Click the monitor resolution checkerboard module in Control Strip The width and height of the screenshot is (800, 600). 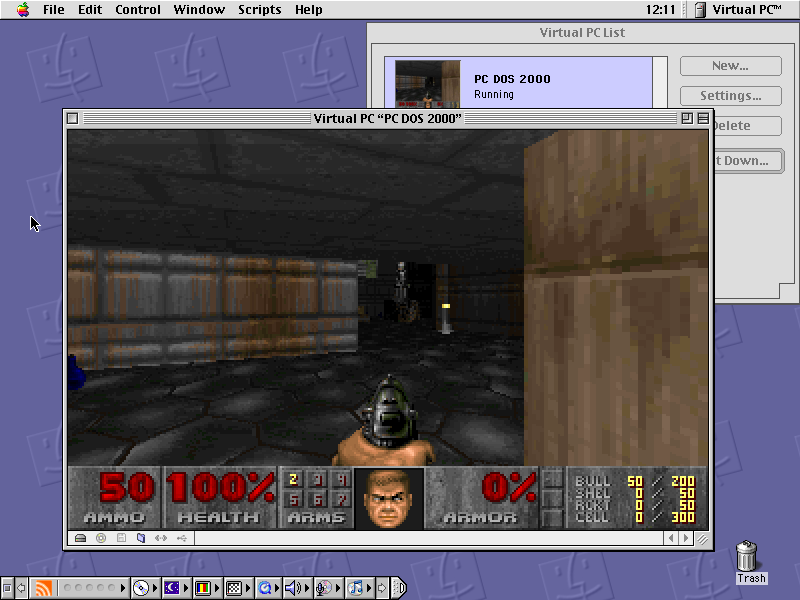coord(234,588)
